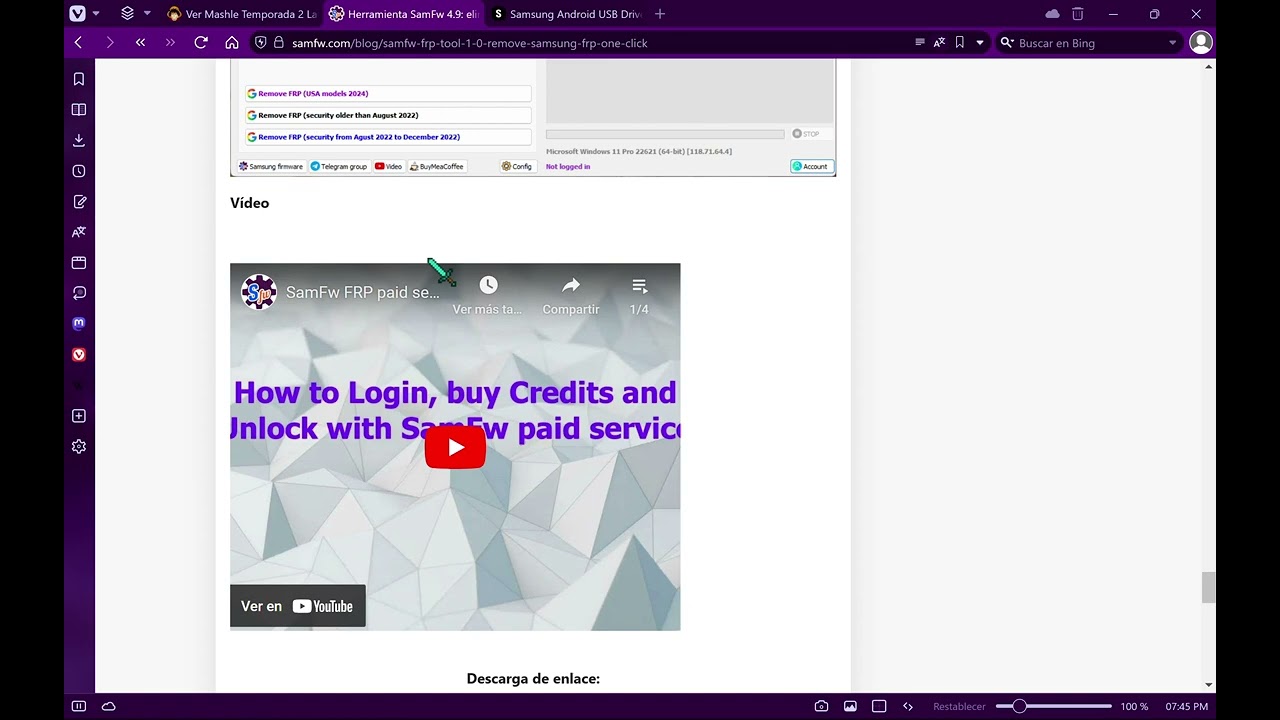Screen dimensions: 1280x720
Task: Play the embedded YouTube video
Action: (455, 447)
